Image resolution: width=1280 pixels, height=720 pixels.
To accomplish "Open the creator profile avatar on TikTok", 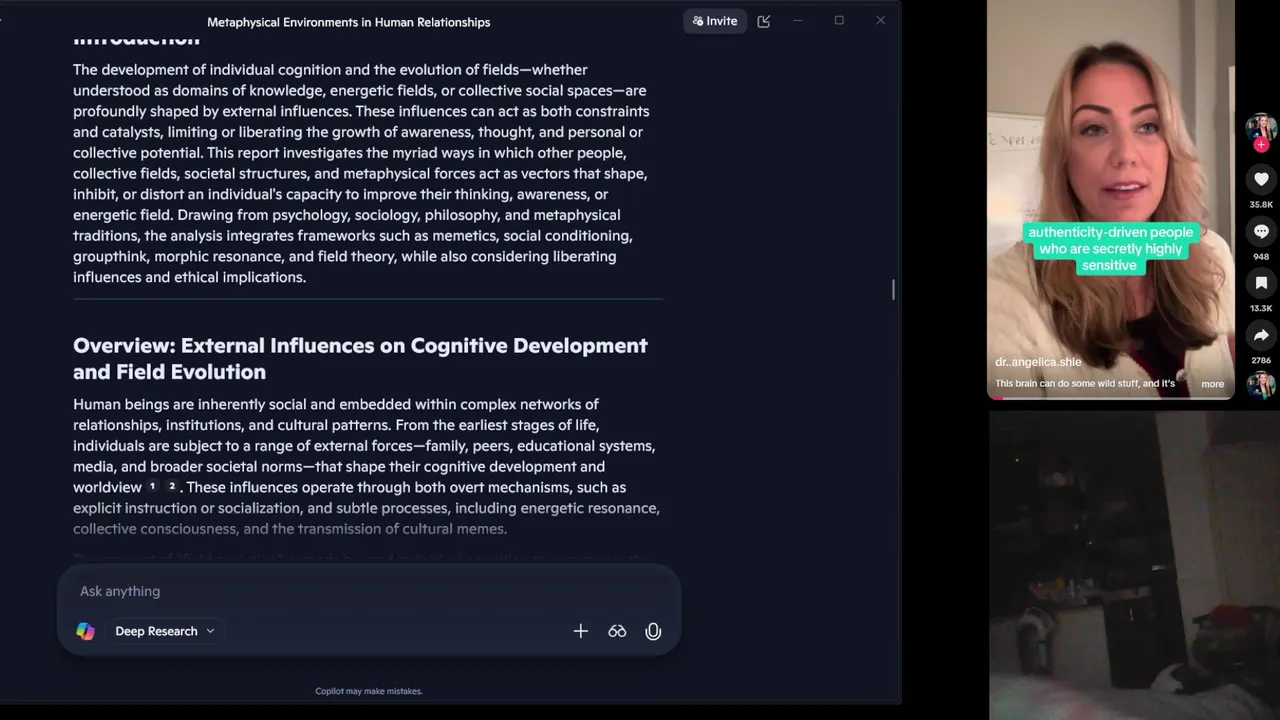I will pyautogui.click(x=1261, y=128).
